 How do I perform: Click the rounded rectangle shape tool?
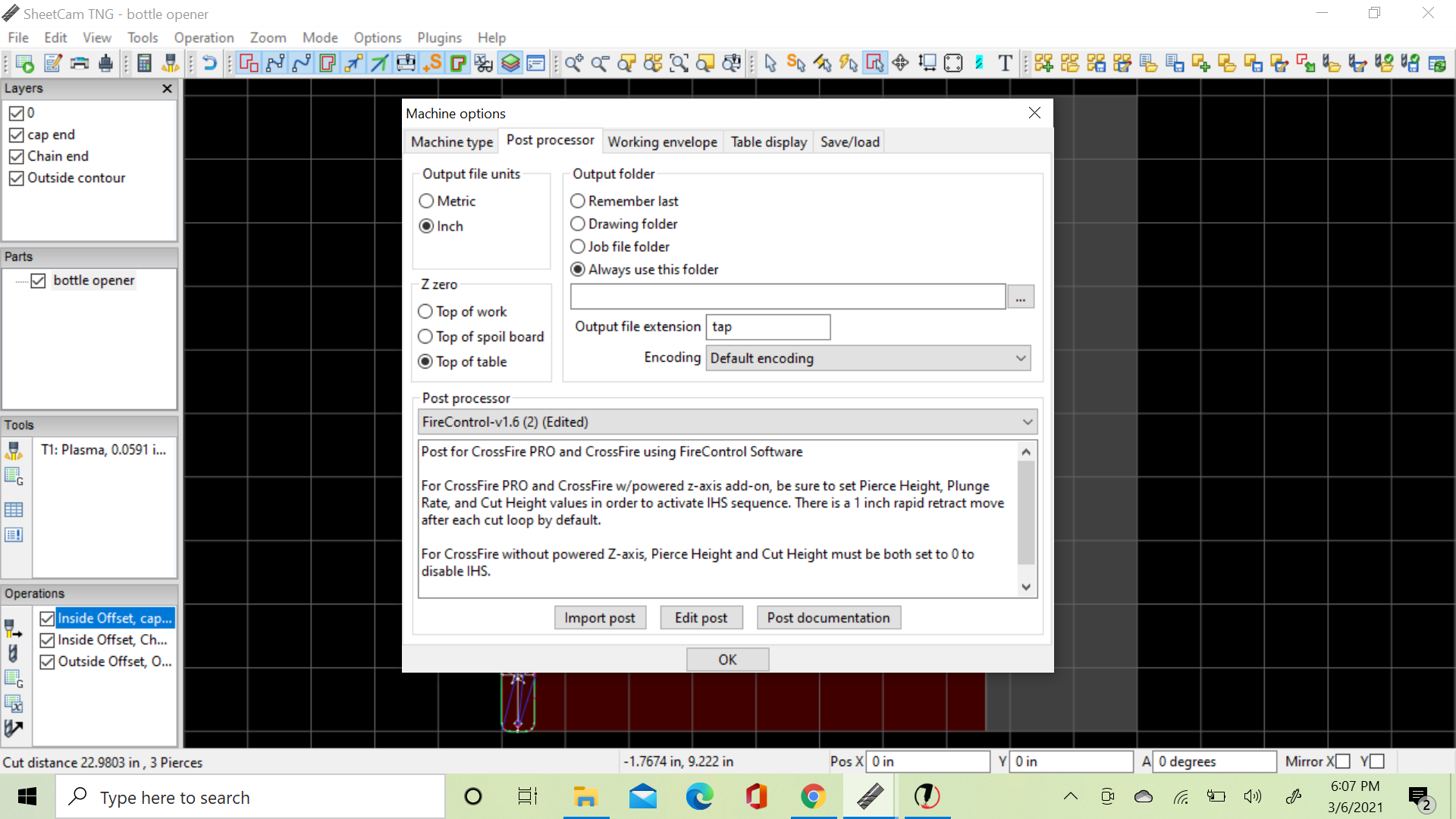click(953, 63)
